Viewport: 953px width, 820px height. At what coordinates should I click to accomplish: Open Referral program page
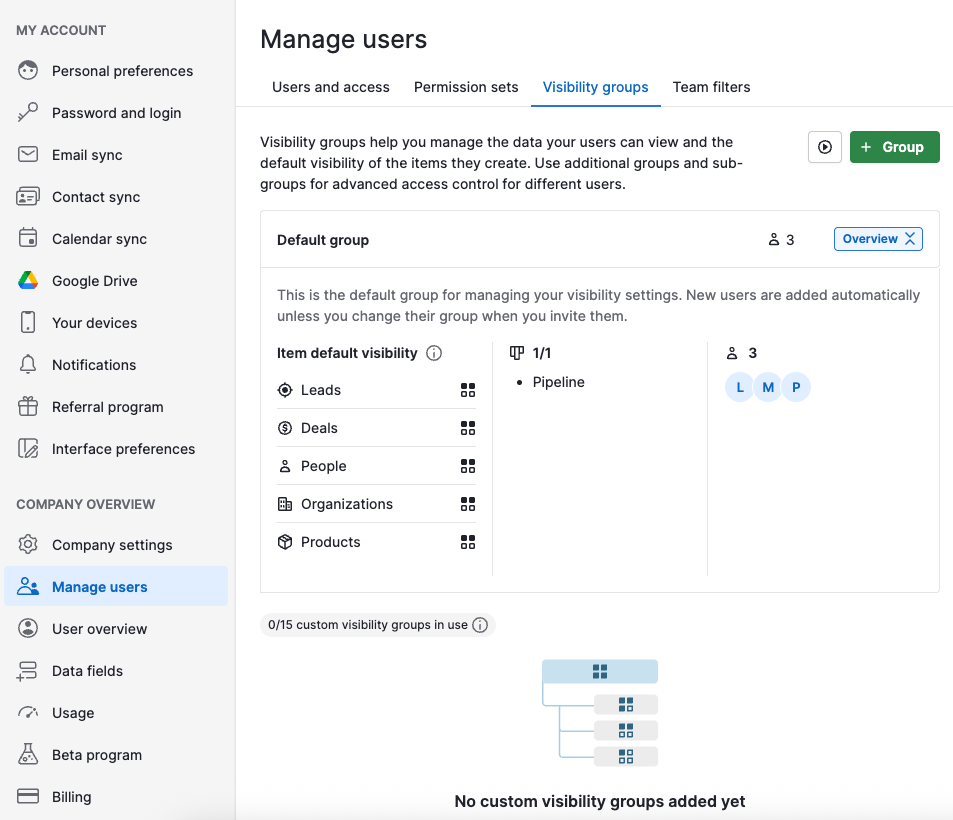(x=107, y=407)
